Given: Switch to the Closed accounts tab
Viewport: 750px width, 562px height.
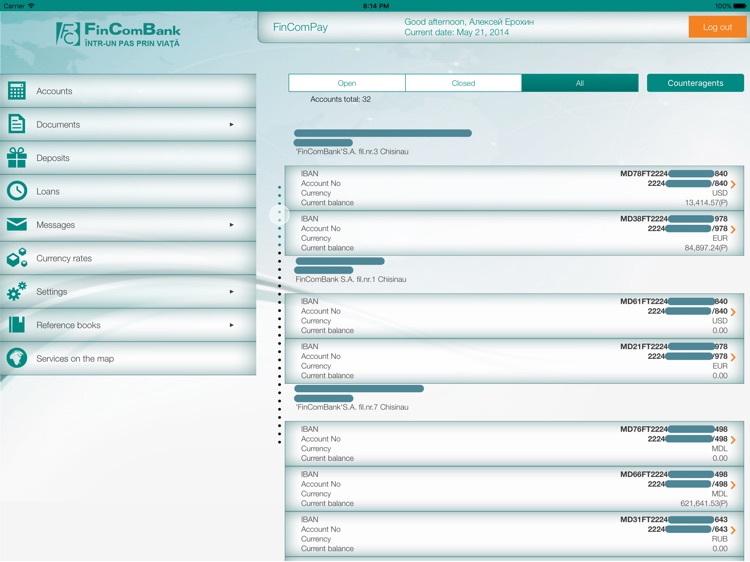Looking at the screenshot, I should click(x=463, y=83).
